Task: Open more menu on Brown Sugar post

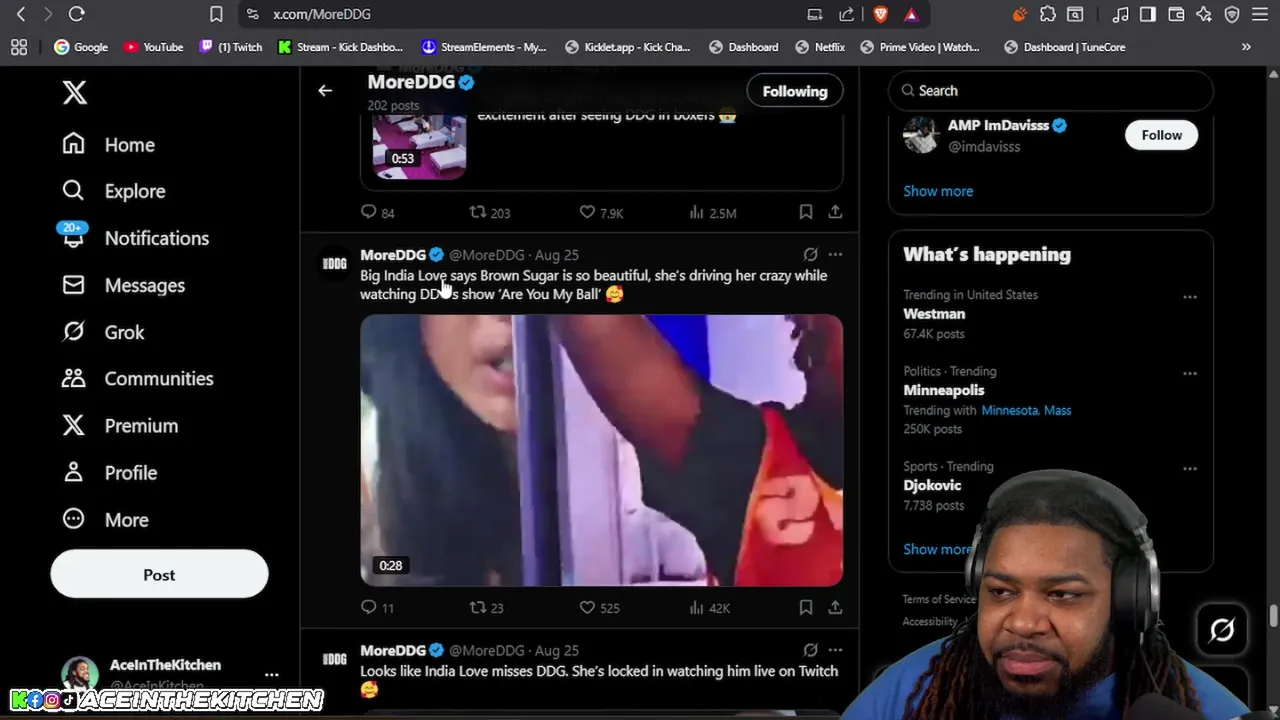Action: pos(835,255)
